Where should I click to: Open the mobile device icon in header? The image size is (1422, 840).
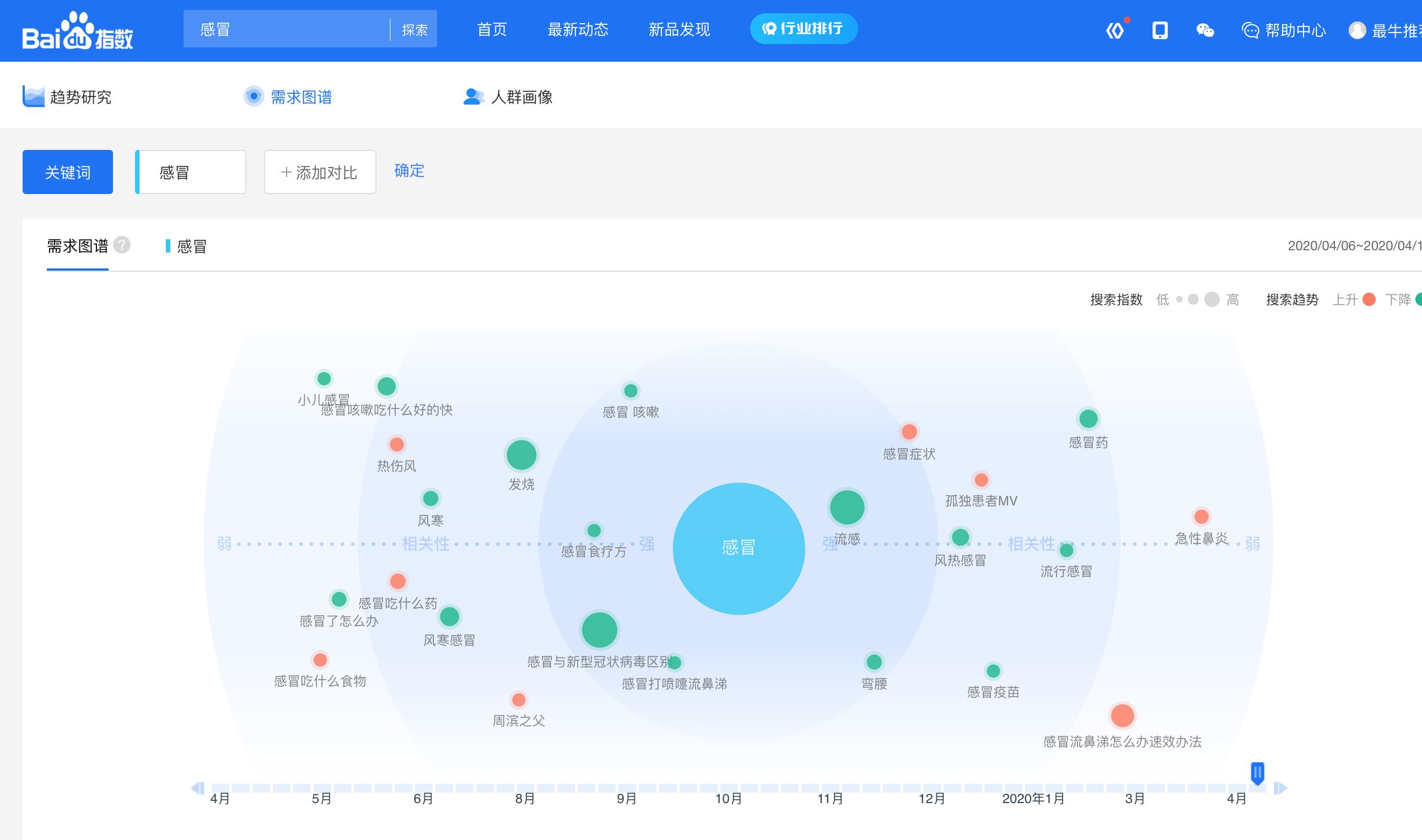pyautogui.click(x=1160, y=30)
